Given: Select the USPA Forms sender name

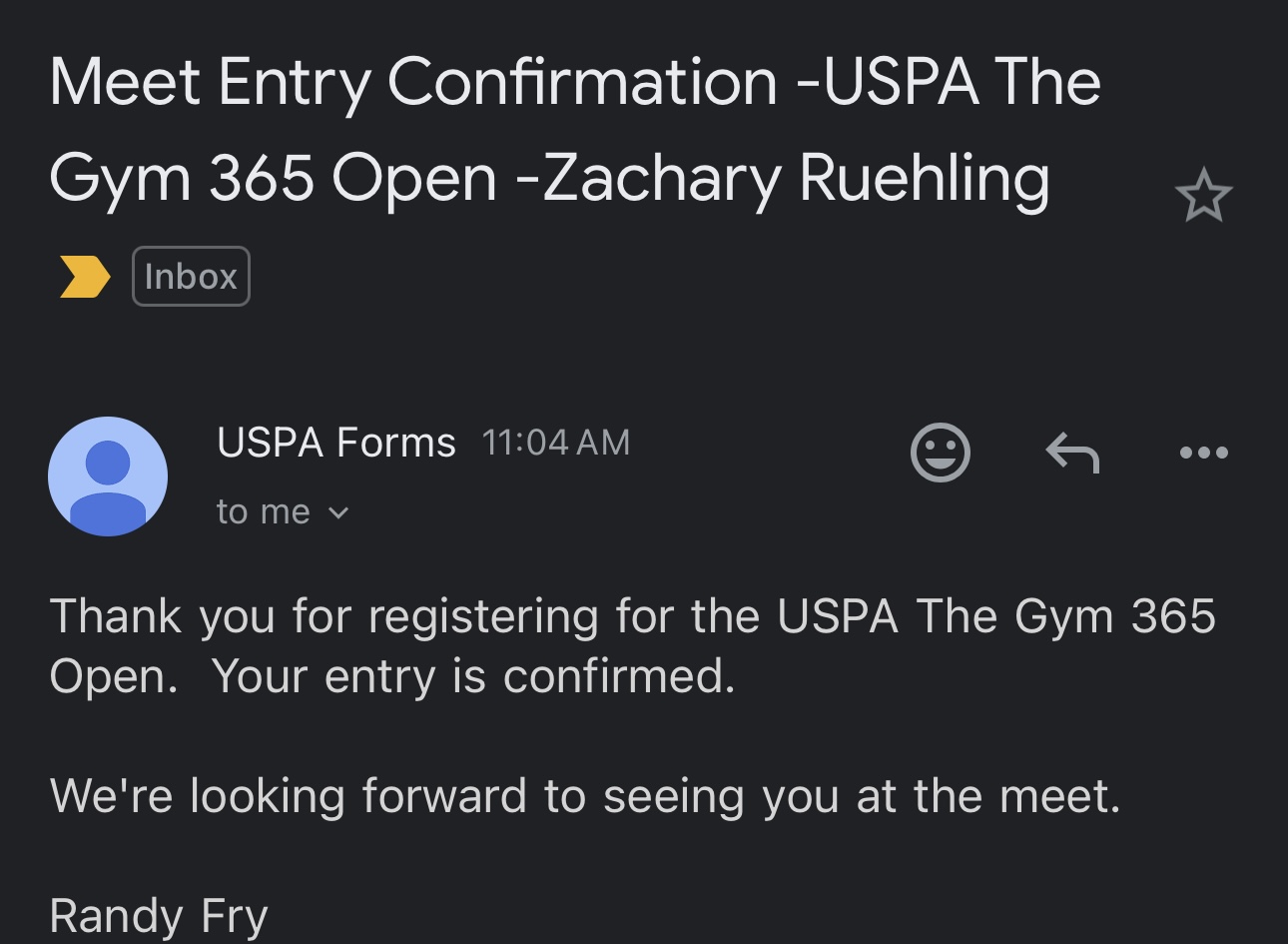Looking at the screenshot, I should click(336, 442).
